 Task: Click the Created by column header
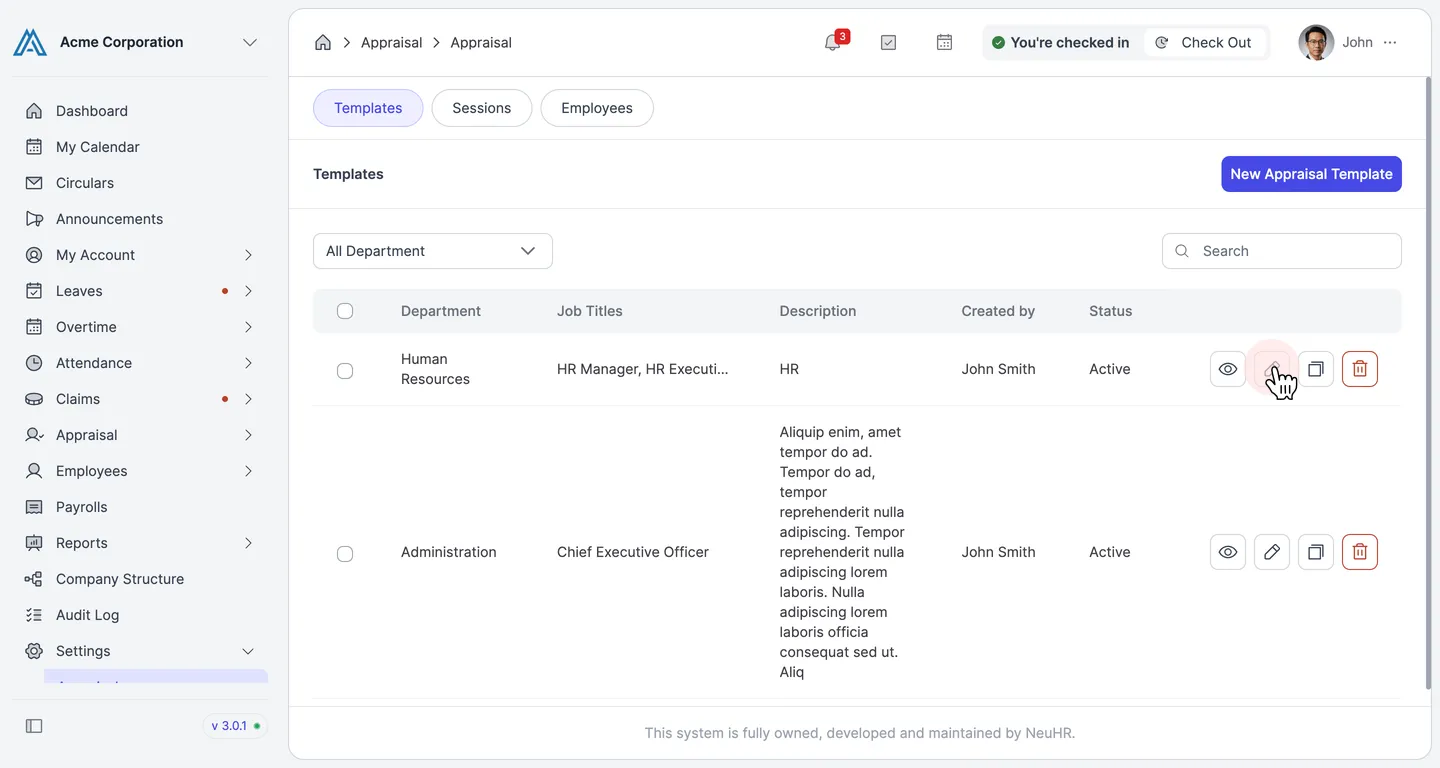pos(998,311)
